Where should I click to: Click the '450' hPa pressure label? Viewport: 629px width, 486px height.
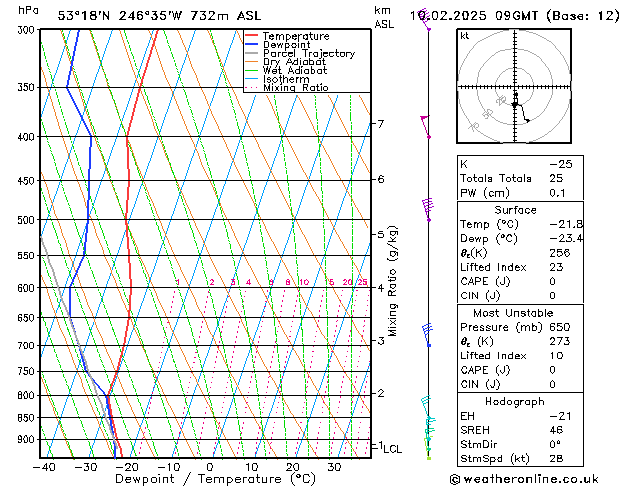pos(28,181)
